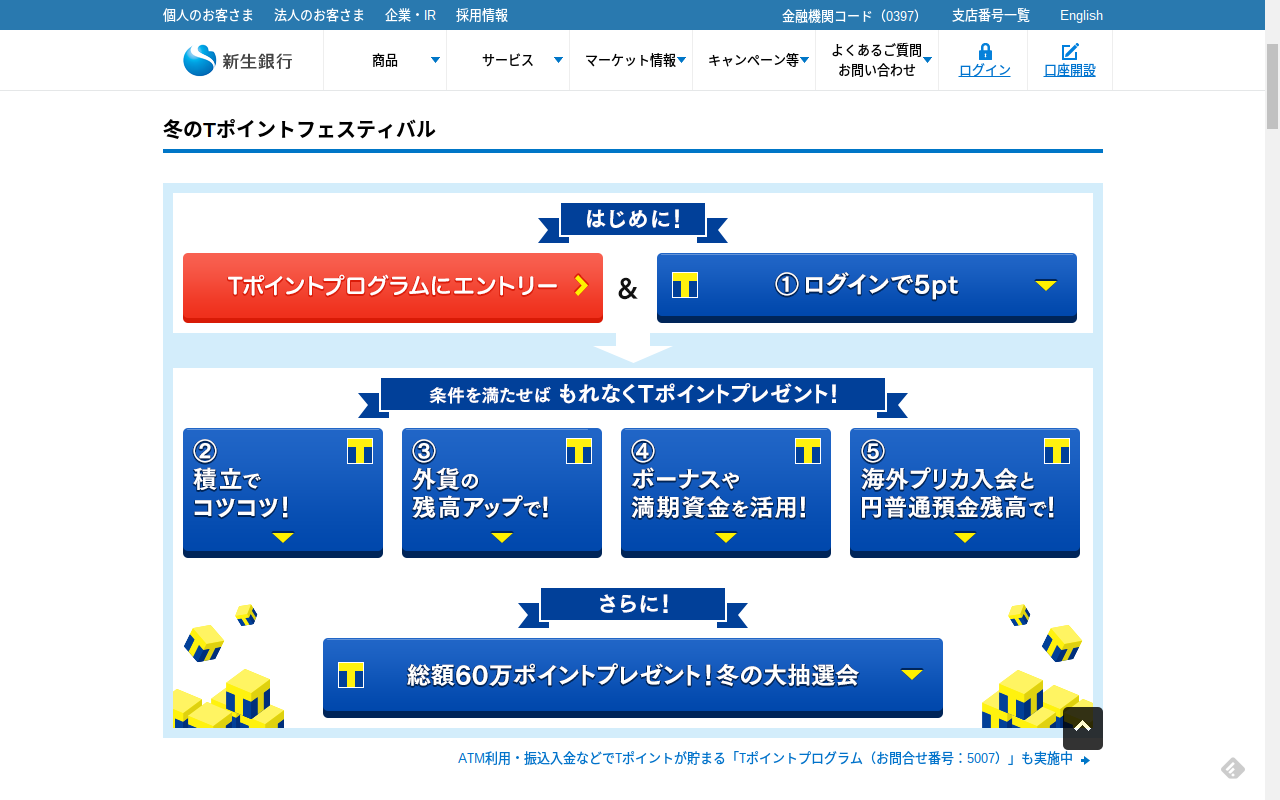This screenshot has width=1280, height=800.
Task: Open the キャンペーン等 dropdown menu
Action: click(754, 60)
